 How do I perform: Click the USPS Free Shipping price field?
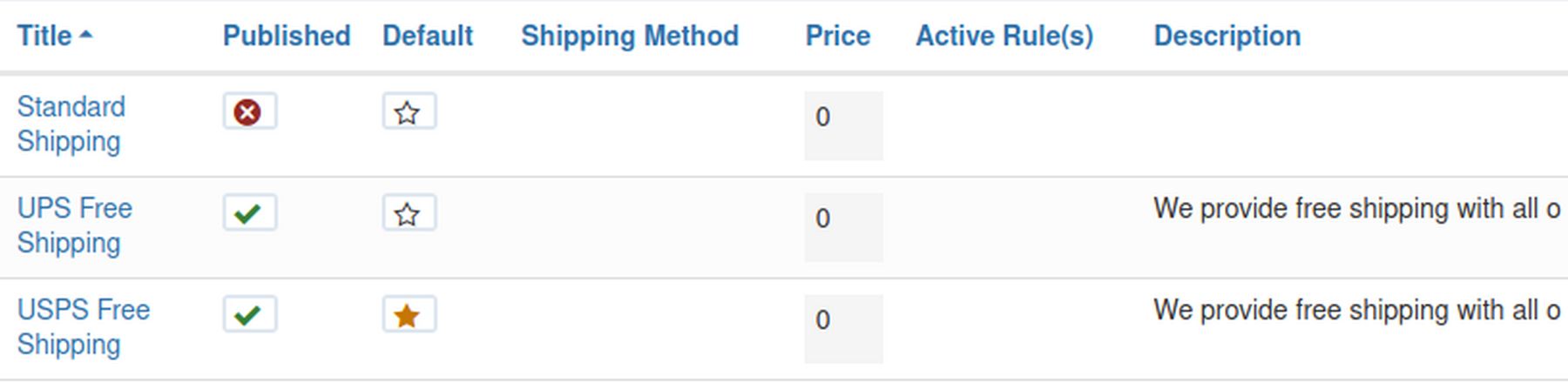click(x=843, y=329)
